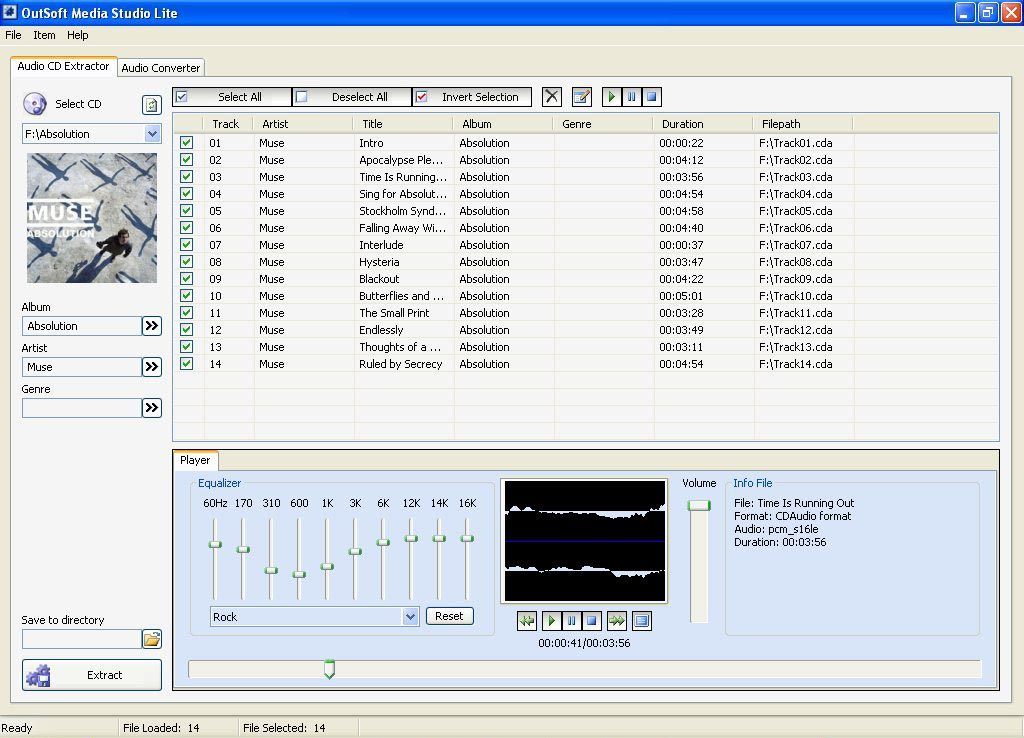Click the Extract button
This screenshot has height=738, width=1024.
pos(91,674)
